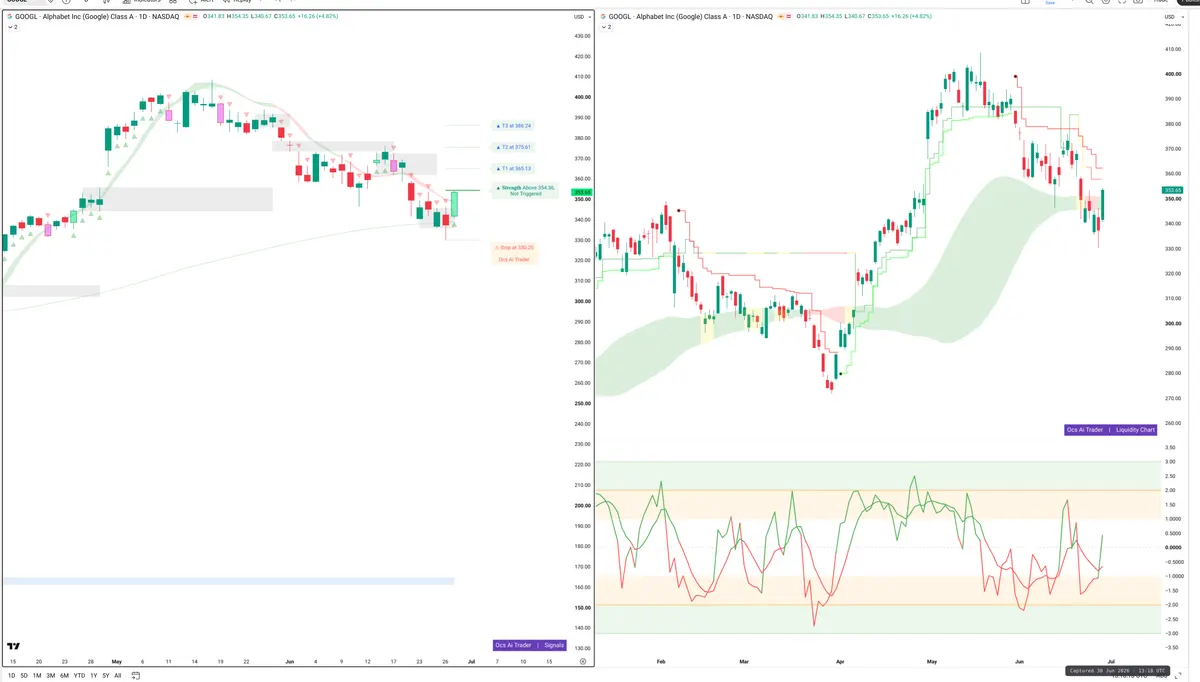The image size is (1200, 682).
Task: Switch range to 3M
Action: 51,676
